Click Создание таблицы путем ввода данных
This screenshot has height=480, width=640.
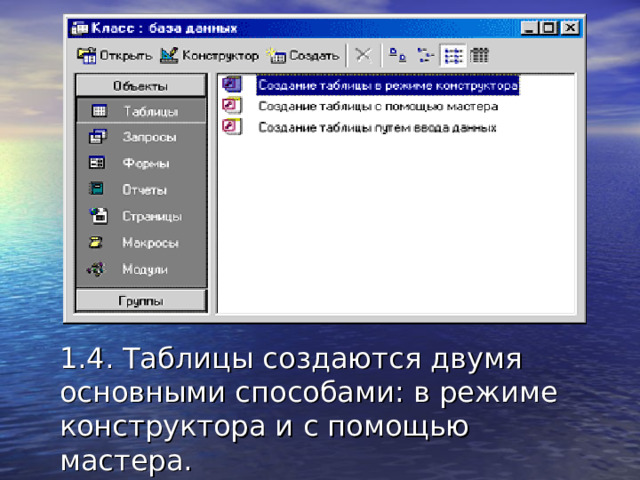coord(377,127)
